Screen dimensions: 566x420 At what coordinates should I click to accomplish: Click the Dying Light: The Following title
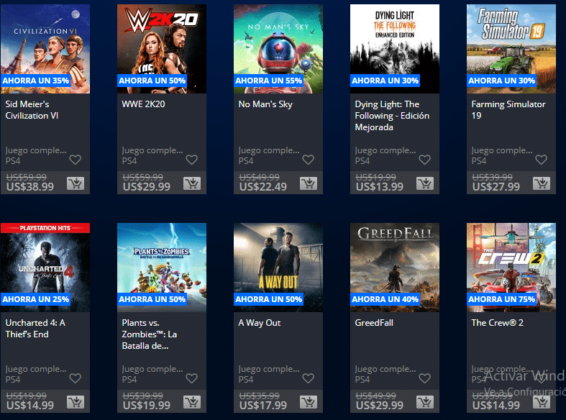[392, 115]
